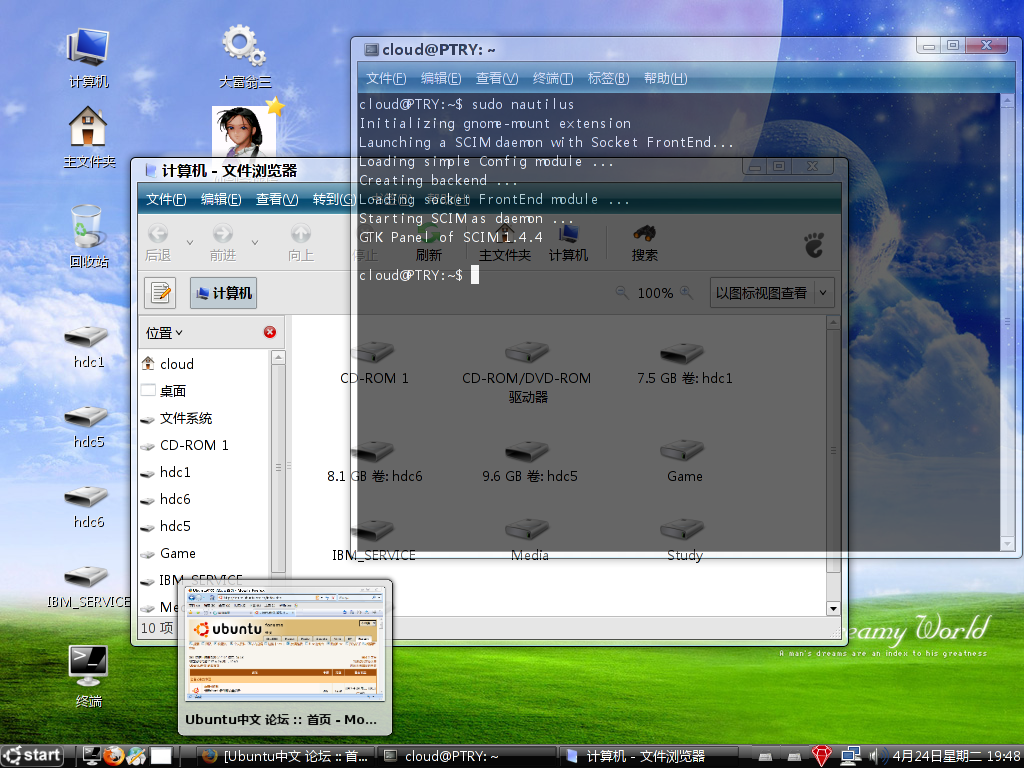Close the side pane with red X
1024x768 pixels.
[270, 332]
